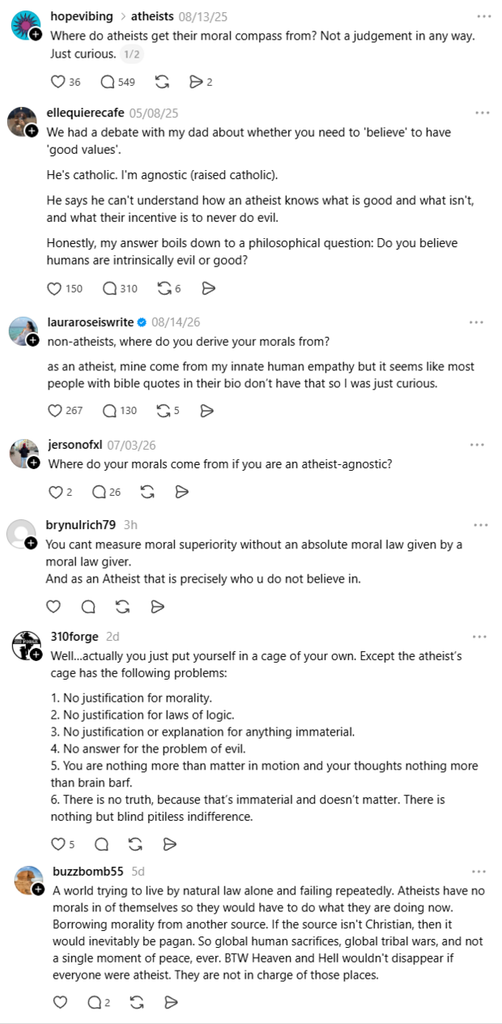Like hopevibing's moral compass post
The image size is (502, 1024).
57,82
